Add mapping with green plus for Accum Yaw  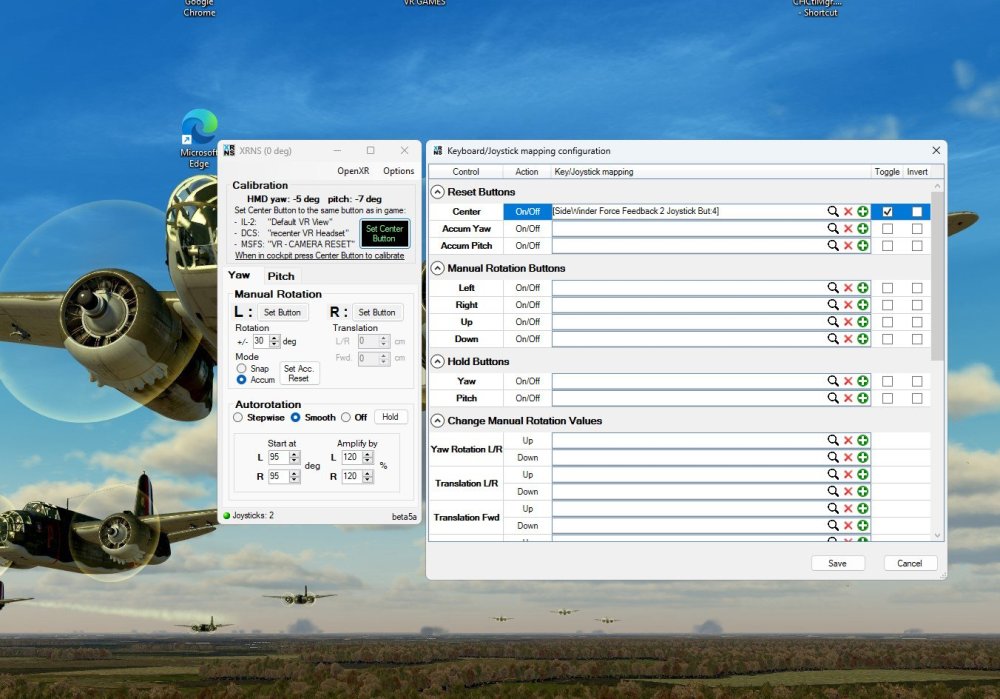862,229
